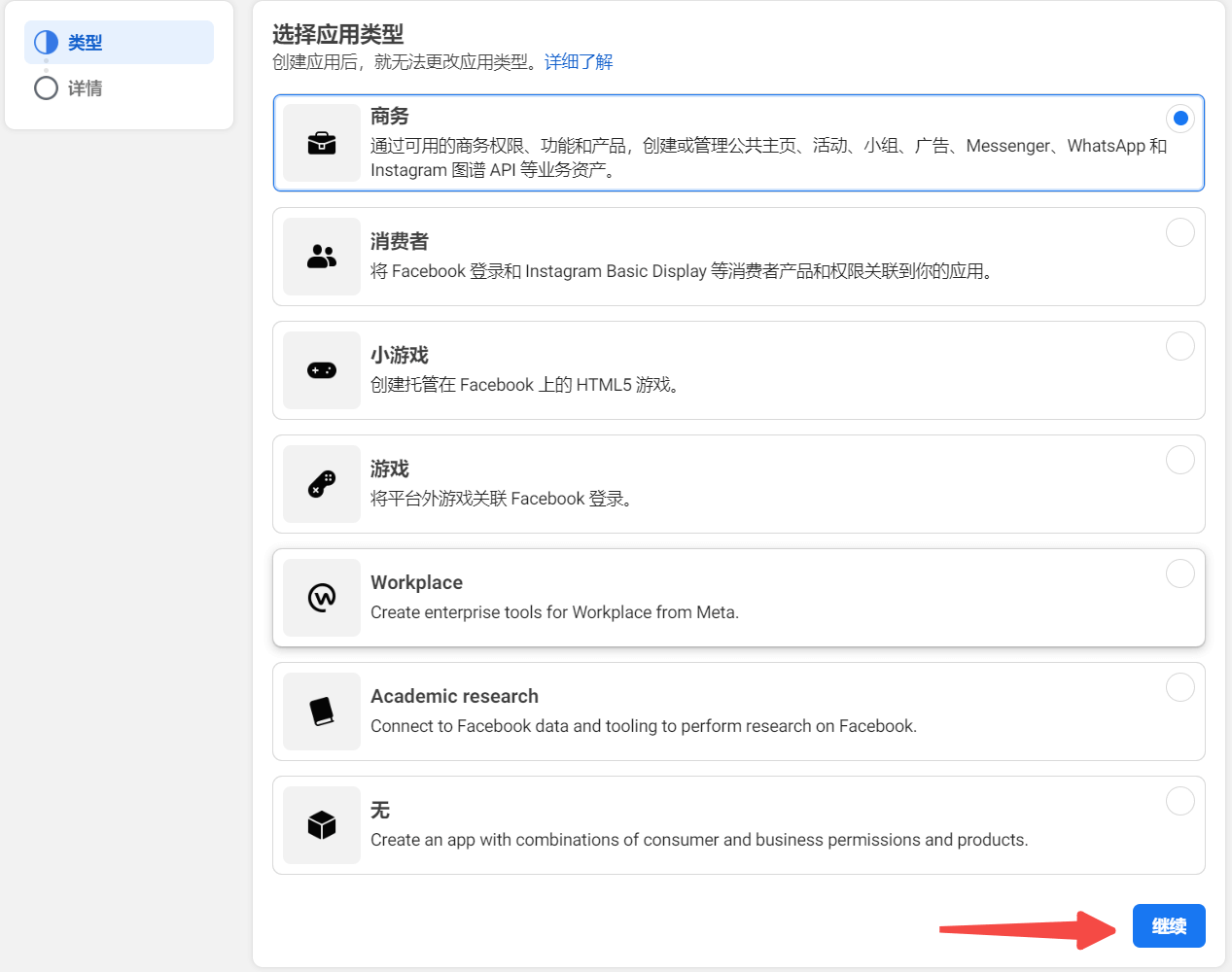Screen dimensions: 1232x972
Task: Click the Workplace card title text
Action: 416,582
